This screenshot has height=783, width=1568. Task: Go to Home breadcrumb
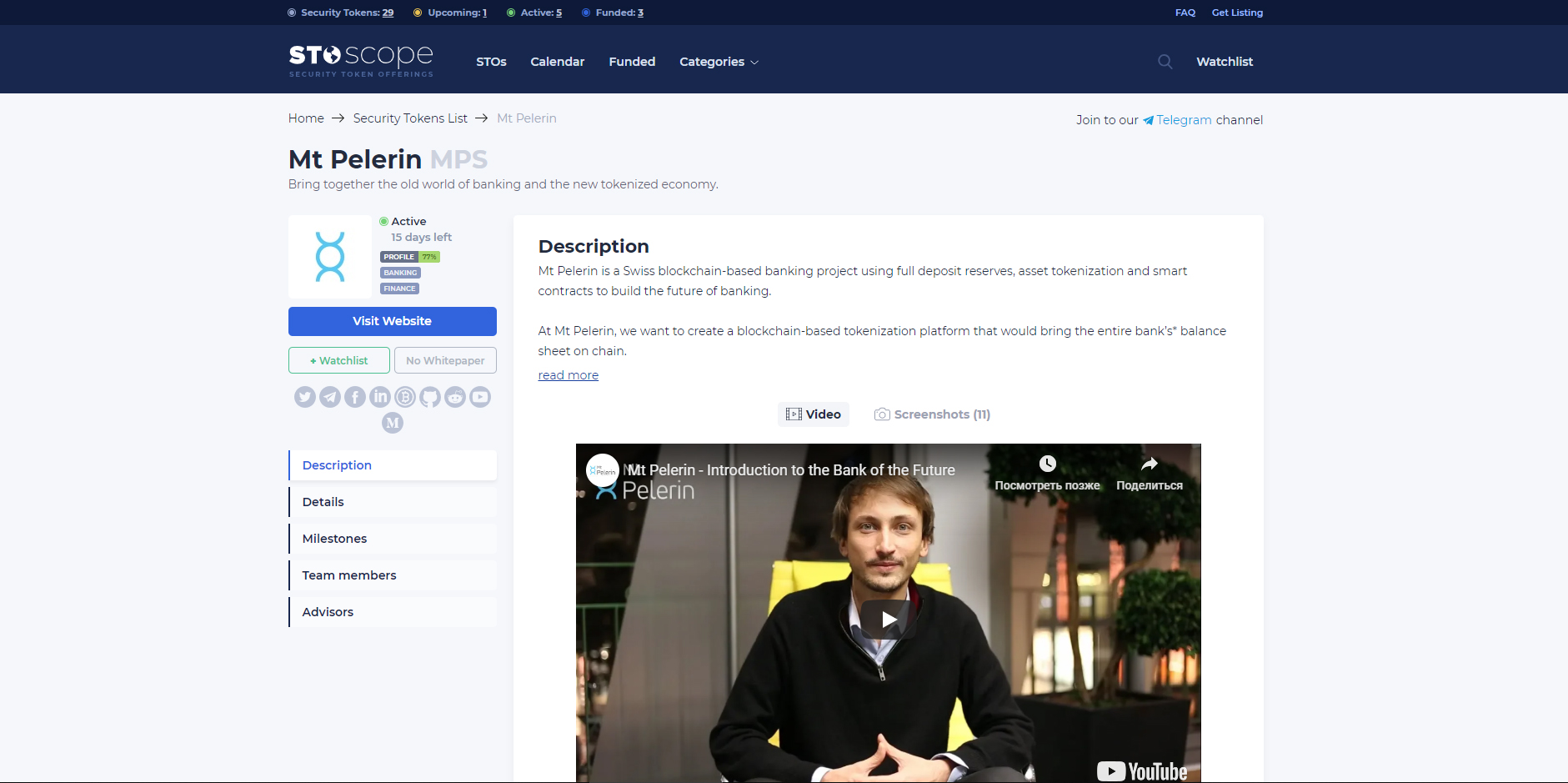coord(306,118)
